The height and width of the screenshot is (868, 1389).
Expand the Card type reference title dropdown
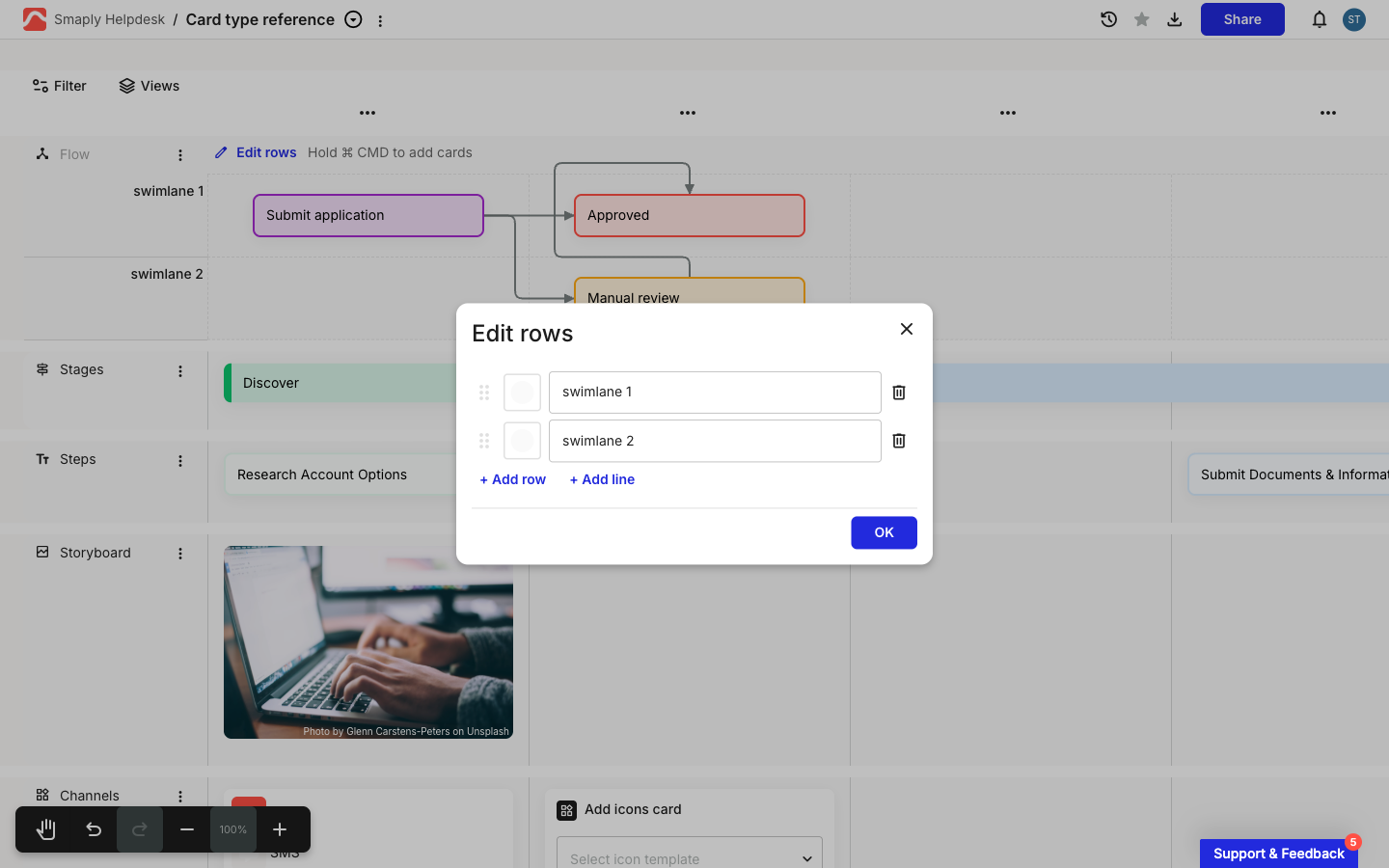pyautogui.click(x=354, y=19)
